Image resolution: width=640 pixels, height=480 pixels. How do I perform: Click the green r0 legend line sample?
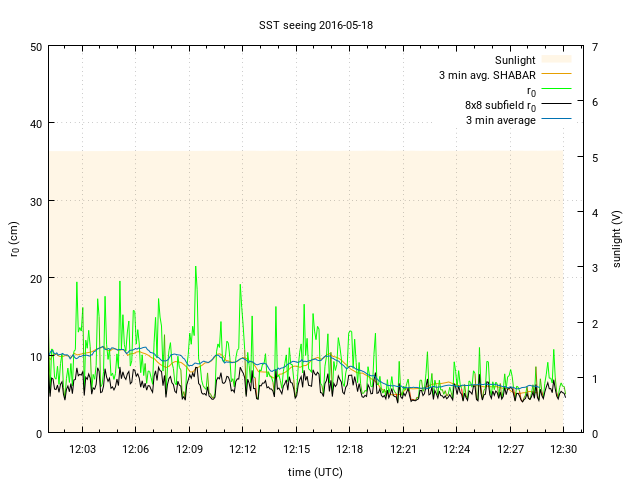tap(556, 90)
